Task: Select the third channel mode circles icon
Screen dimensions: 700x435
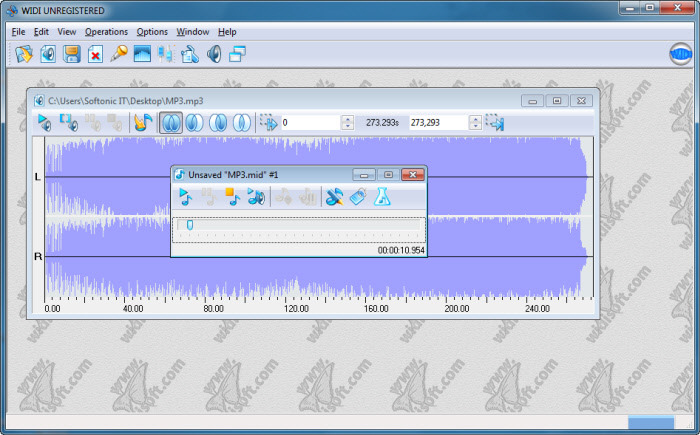Action: coord(218,122)
